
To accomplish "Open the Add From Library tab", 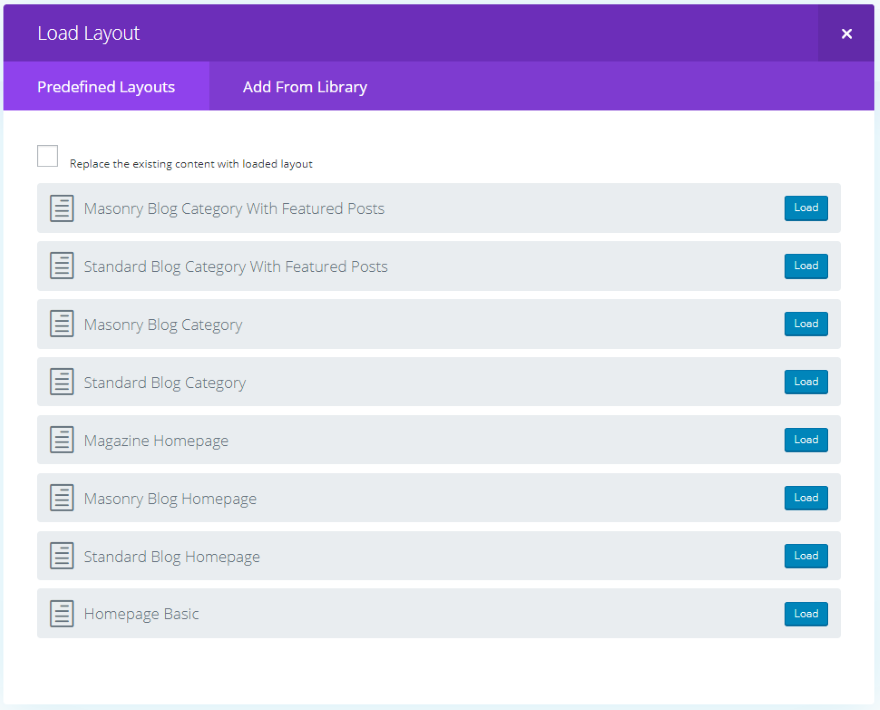I will tap(305, 86).
